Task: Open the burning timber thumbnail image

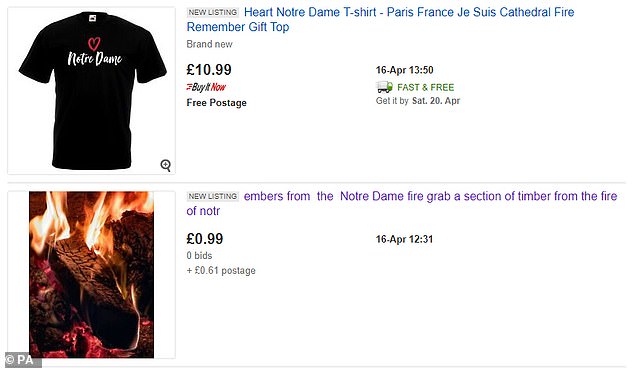Action: click(x=91, y=275)
